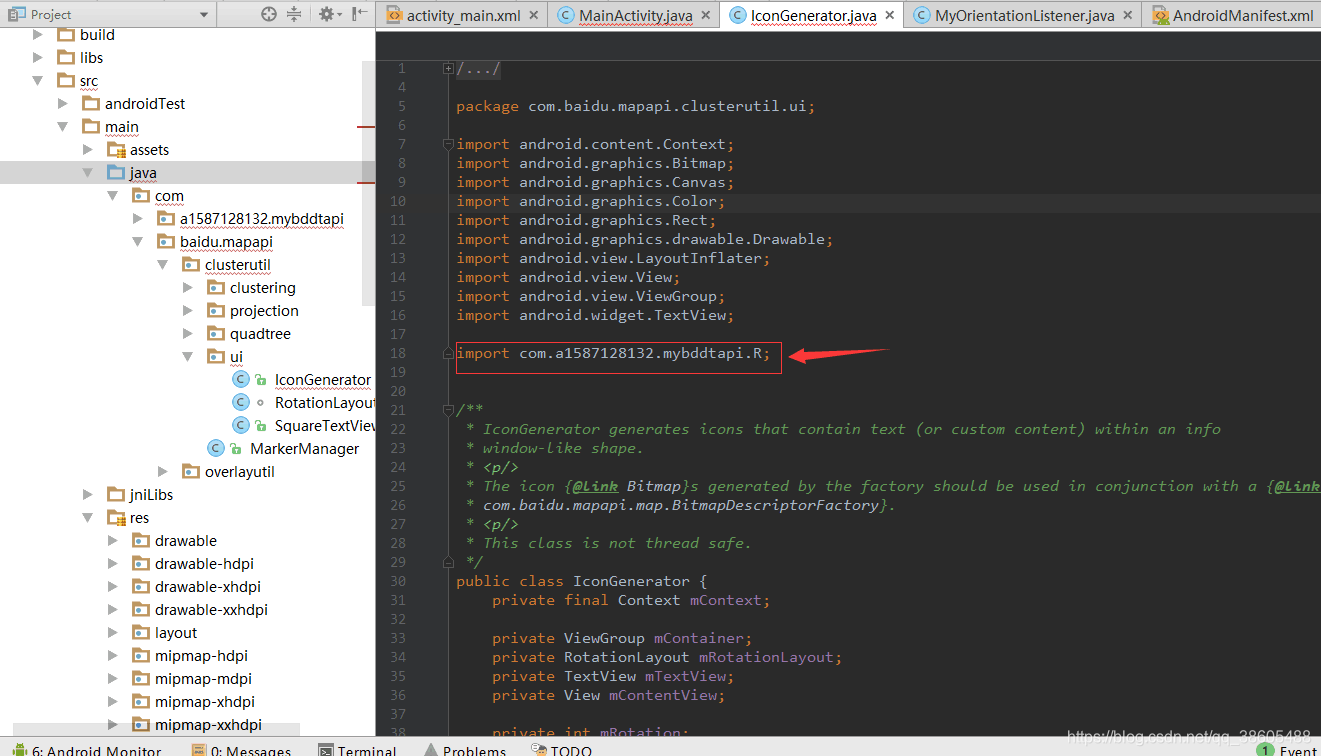Select the mipmap-mdpi folder

pos(201,678)
